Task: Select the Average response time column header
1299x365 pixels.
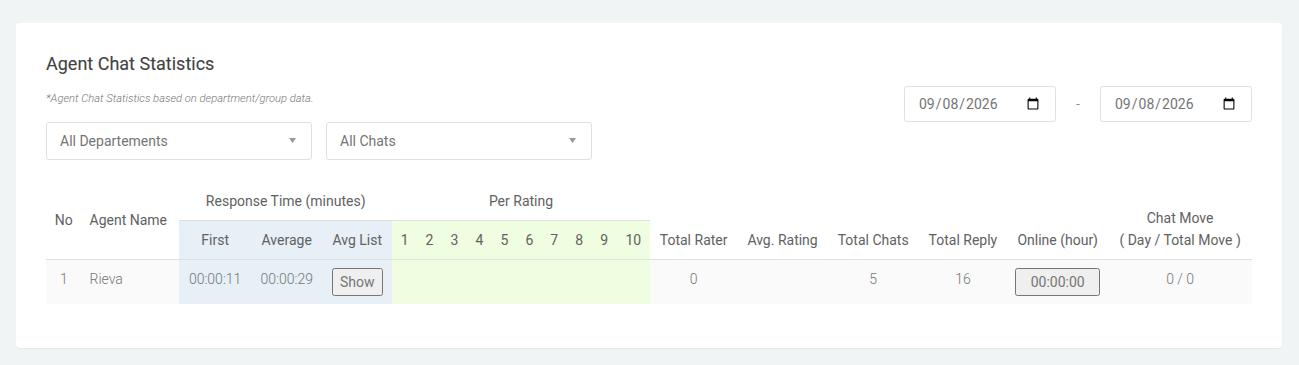Action: (287, 240)
